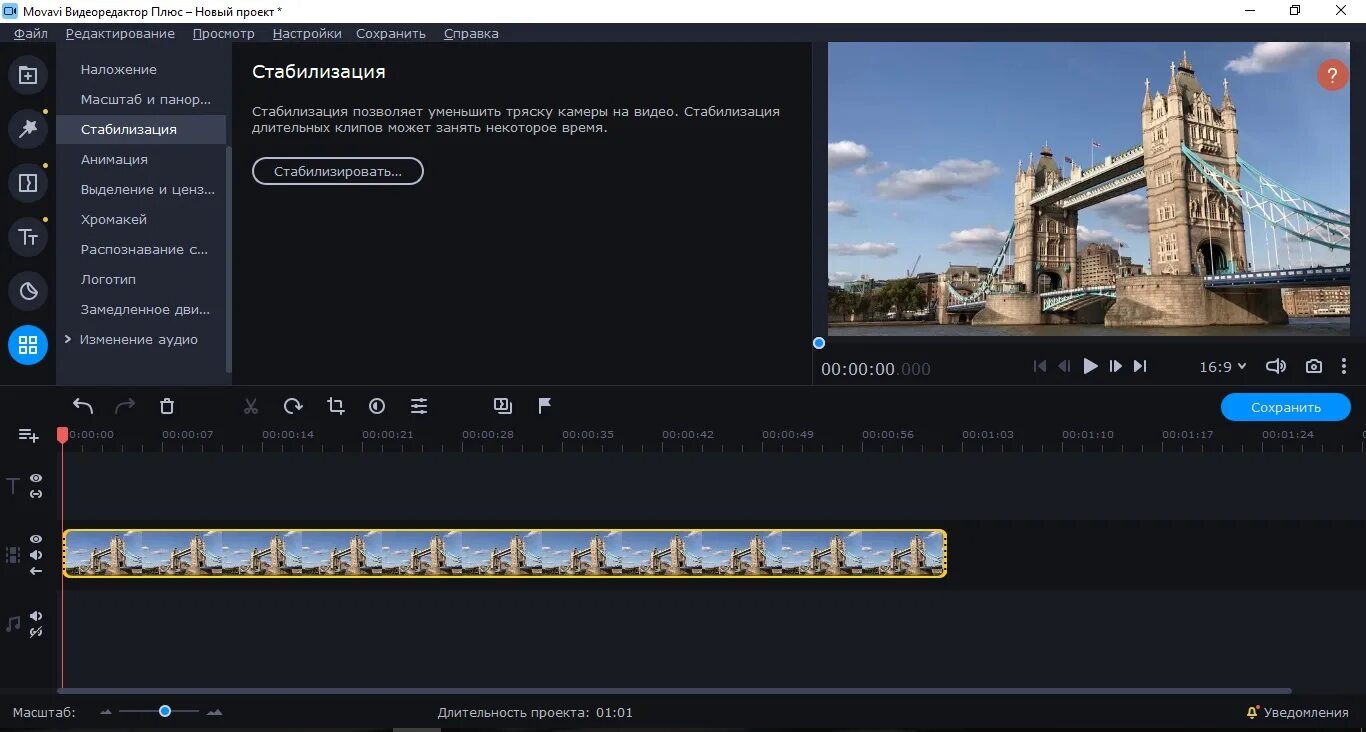Take a snapshot with camera icon
This screenshot has height=732, width=1366.
click(1314, 367)
